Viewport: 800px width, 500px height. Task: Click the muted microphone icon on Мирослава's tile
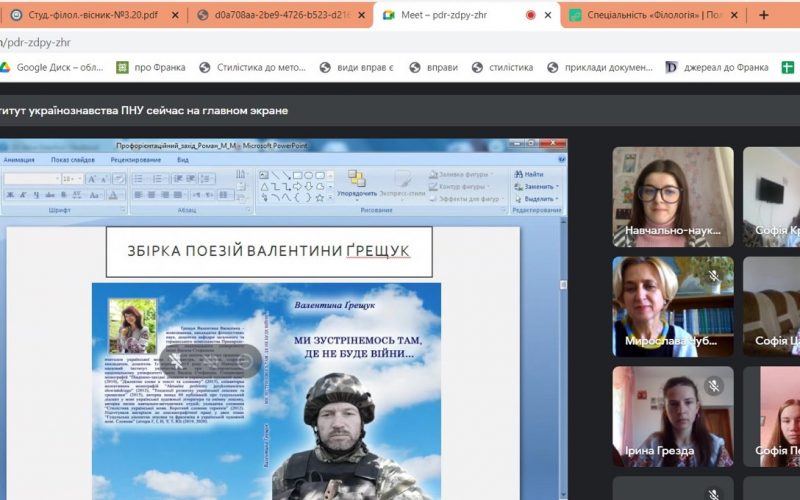tap(713, 275)
